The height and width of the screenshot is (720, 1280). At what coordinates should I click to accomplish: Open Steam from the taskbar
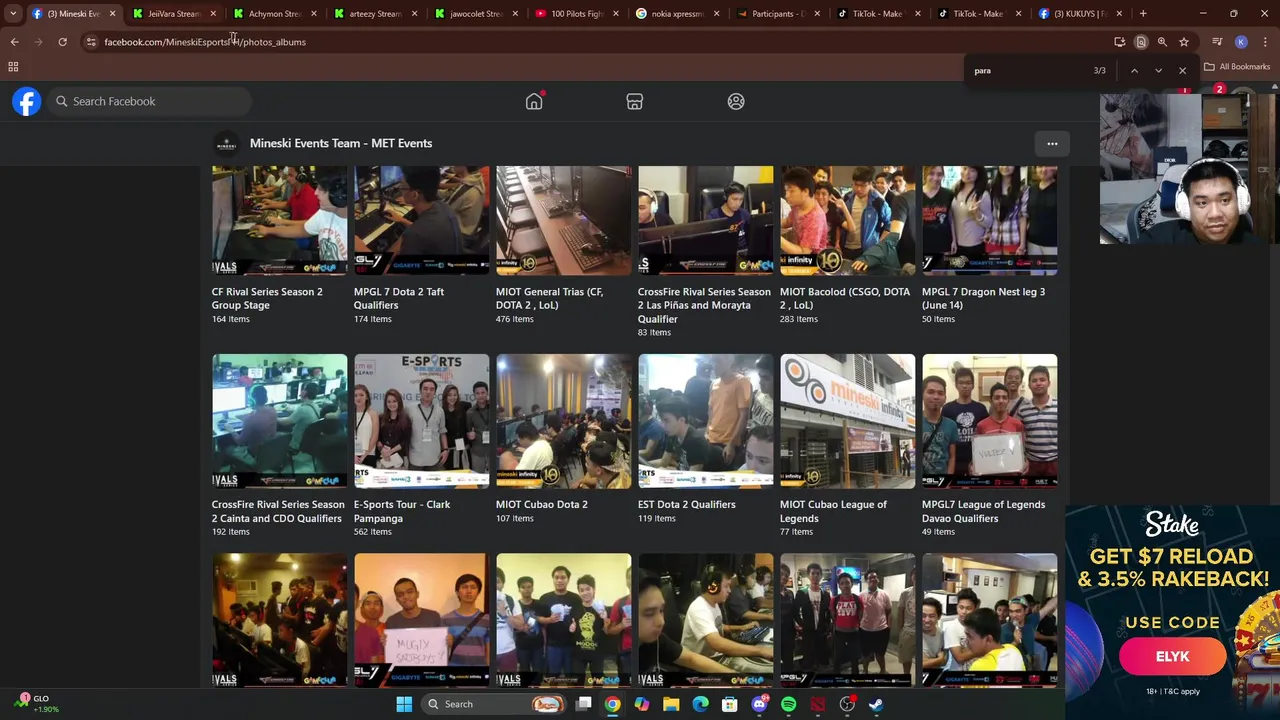(876, 704)
